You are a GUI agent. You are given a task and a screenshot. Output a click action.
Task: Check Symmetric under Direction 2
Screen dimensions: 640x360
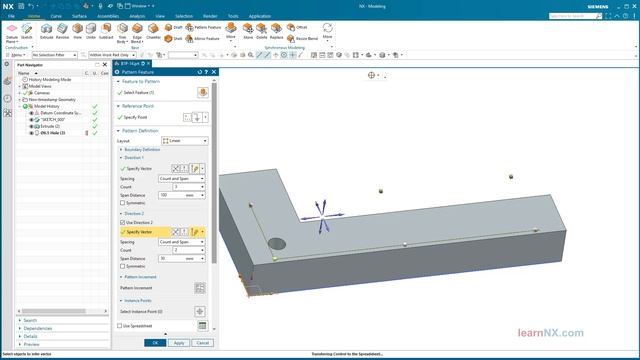click(122, 266)
